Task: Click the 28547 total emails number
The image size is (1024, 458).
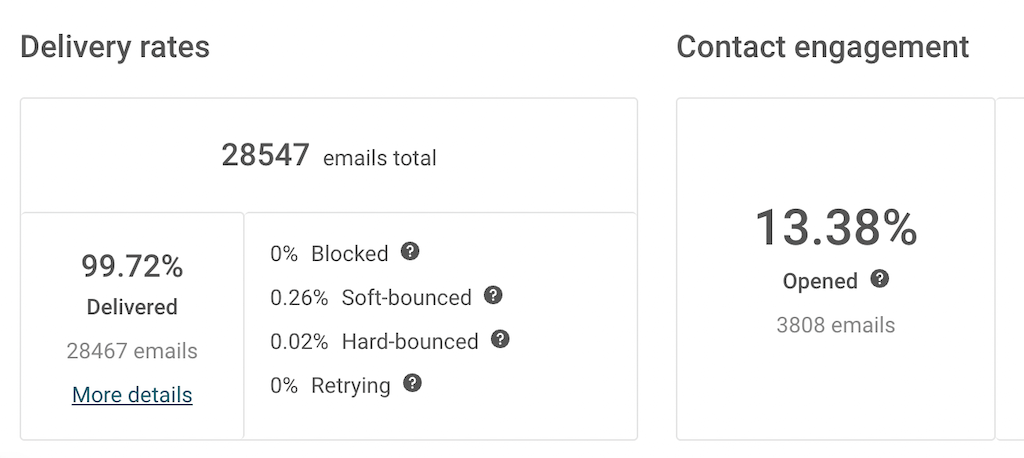Action: (265, 156)
